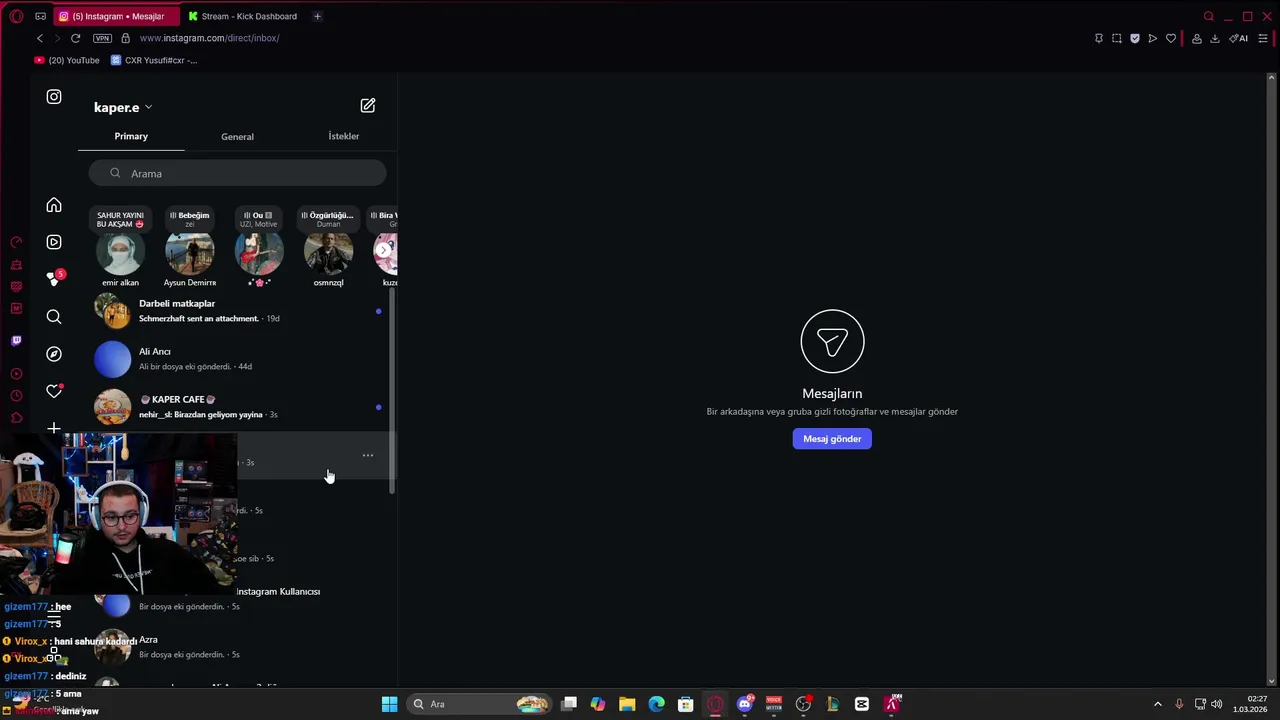View emir alkan's note avatar

tap(120, 254)
